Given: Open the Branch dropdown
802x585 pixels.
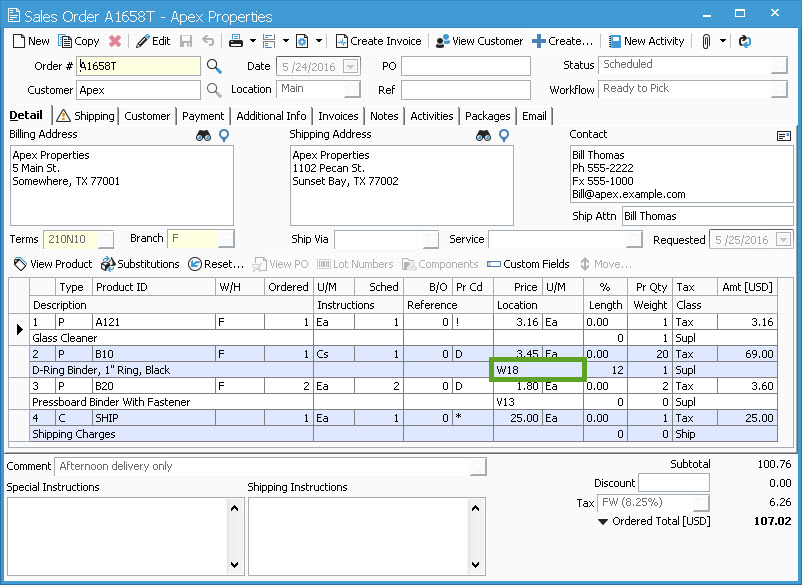Looking at the screenshot, I should pyautogui.click(x=226, y=239).
